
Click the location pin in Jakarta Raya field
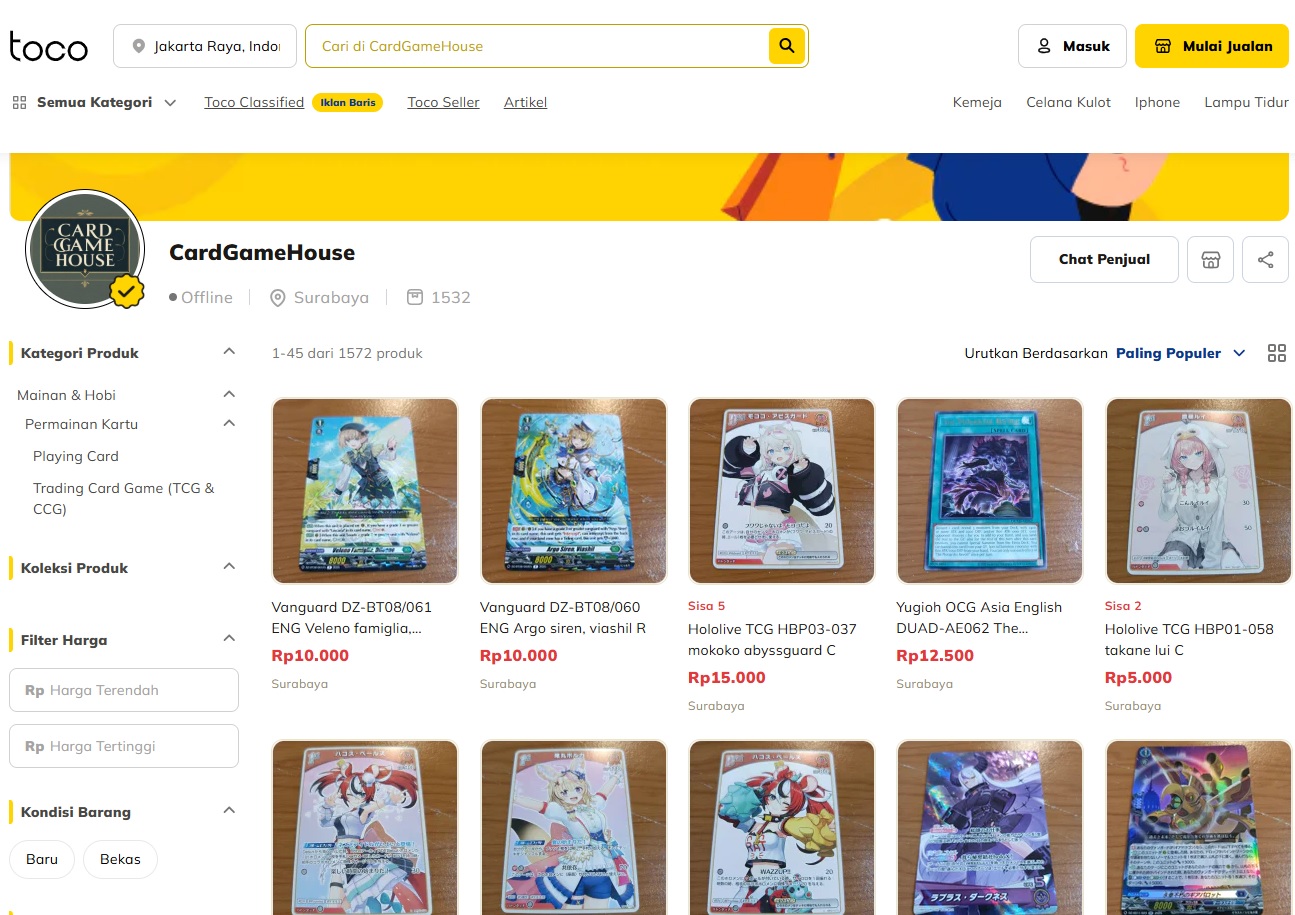[x=138, y=46]
